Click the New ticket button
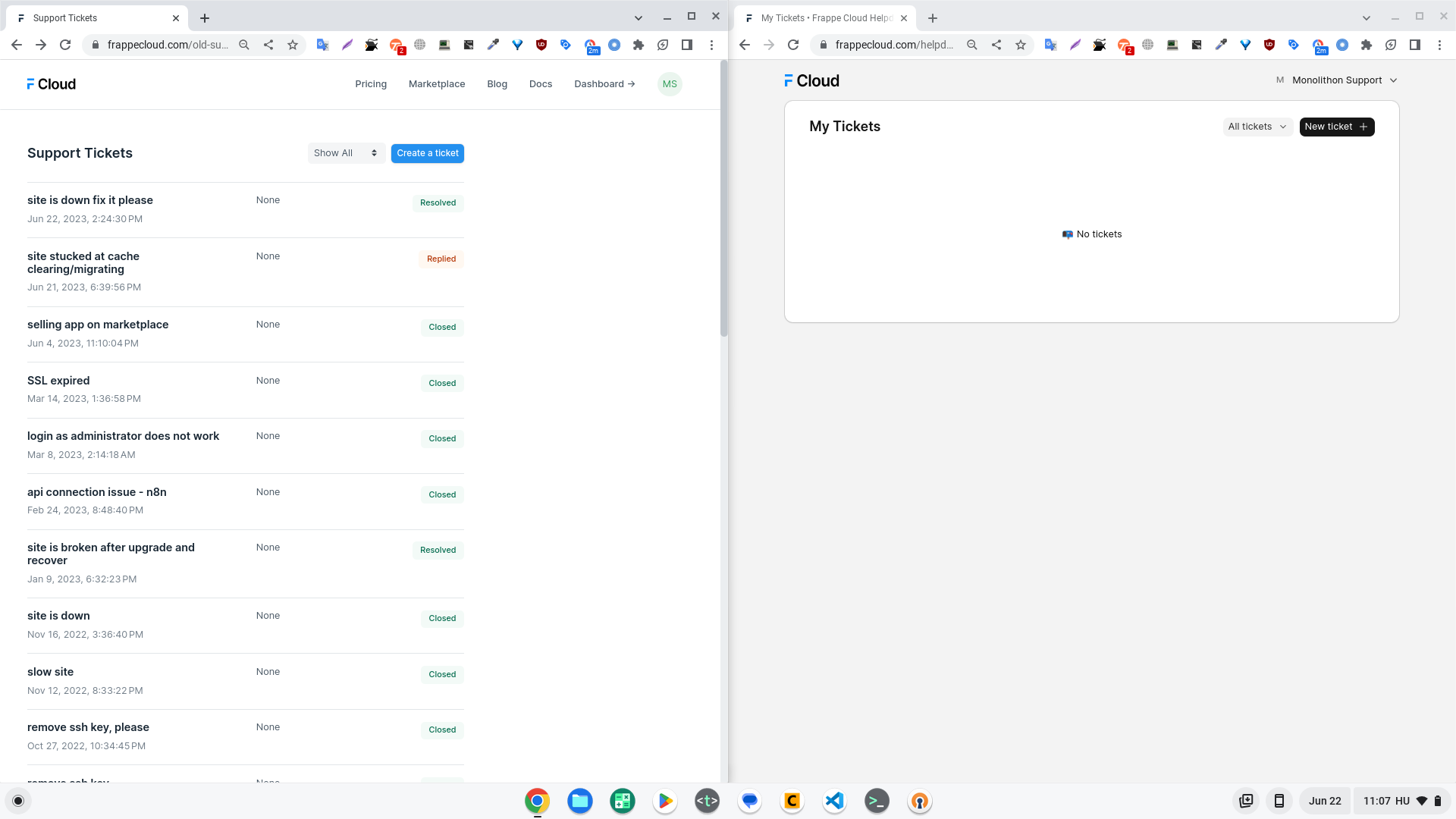The height and width of the screenshot is (819, 1456). 1336,127
